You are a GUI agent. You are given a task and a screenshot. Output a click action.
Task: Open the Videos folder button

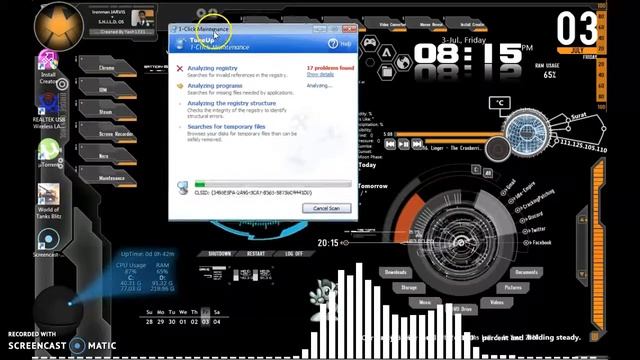[x=497, y=302]
